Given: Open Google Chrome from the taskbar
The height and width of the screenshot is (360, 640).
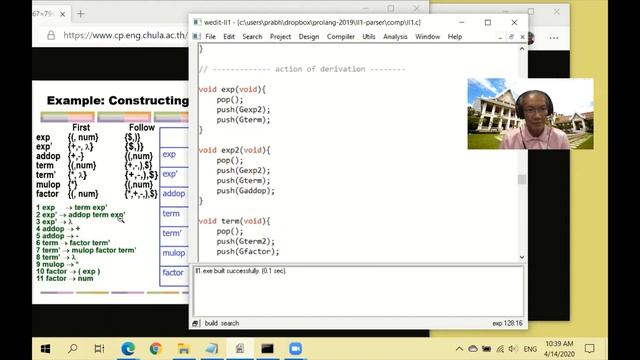Looking at the screenshot, I should (x=156, y=349).
